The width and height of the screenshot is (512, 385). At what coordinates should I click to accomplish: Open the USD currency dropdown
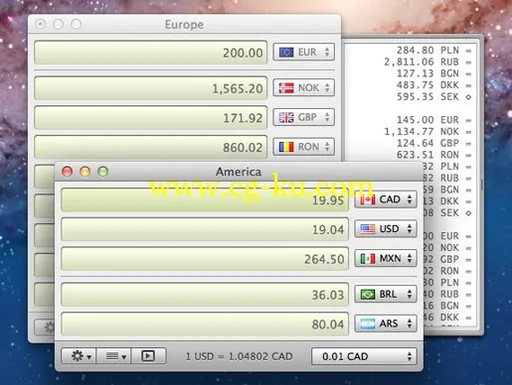385,229
